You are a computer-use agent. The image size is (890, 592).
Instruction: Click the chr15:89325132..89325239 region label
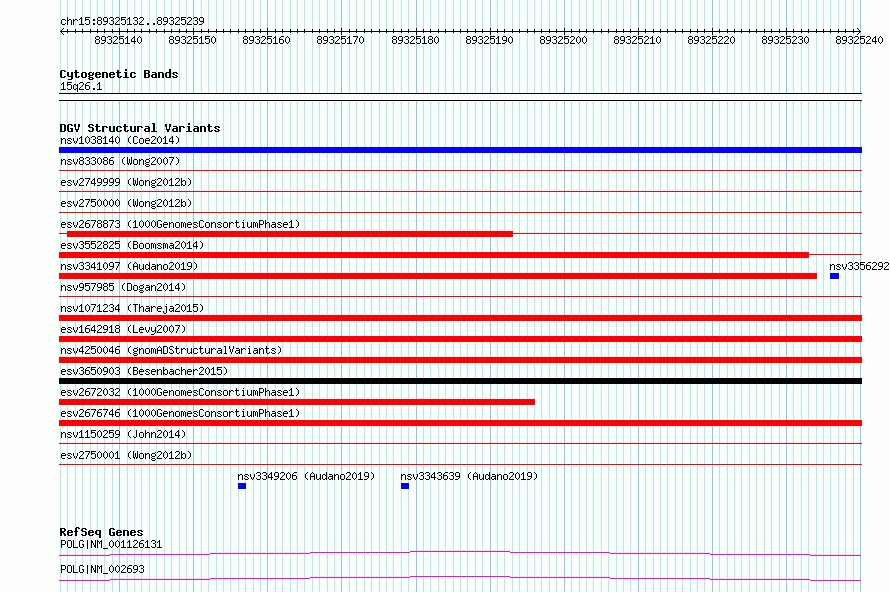(132, 21)
